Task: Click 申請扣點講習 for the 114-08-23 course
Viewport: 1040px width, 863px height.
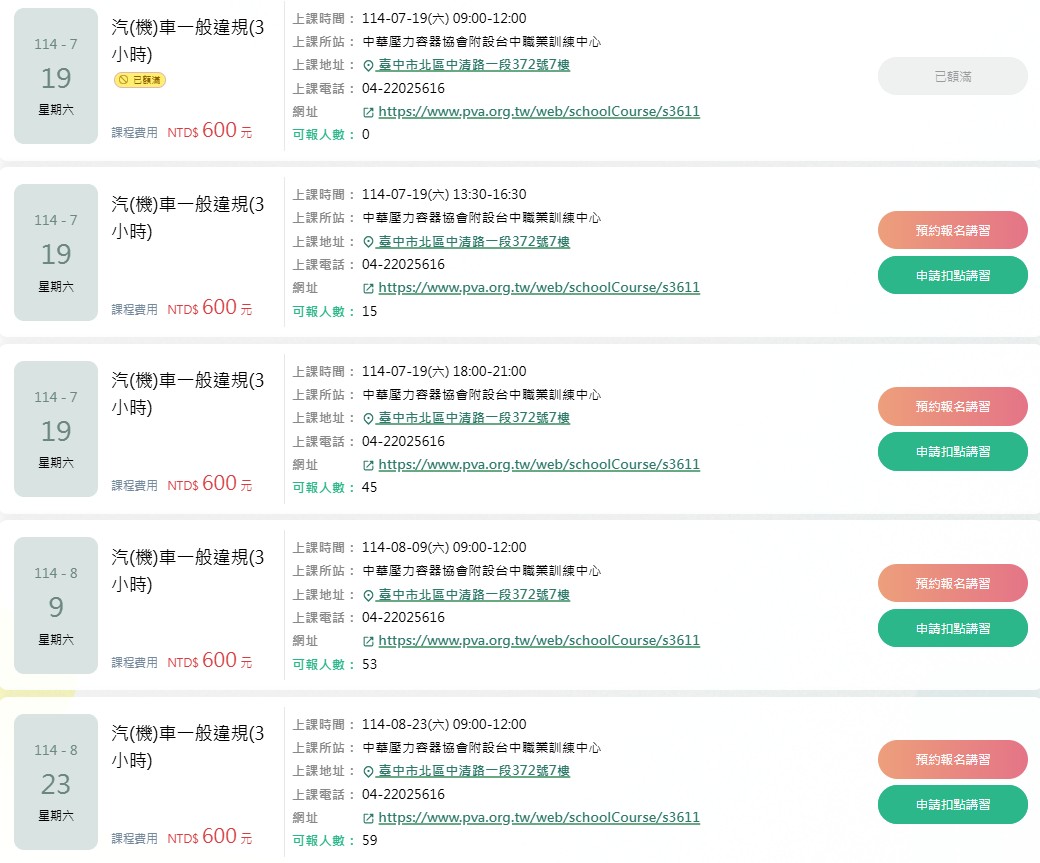Action: coord(952,805)
